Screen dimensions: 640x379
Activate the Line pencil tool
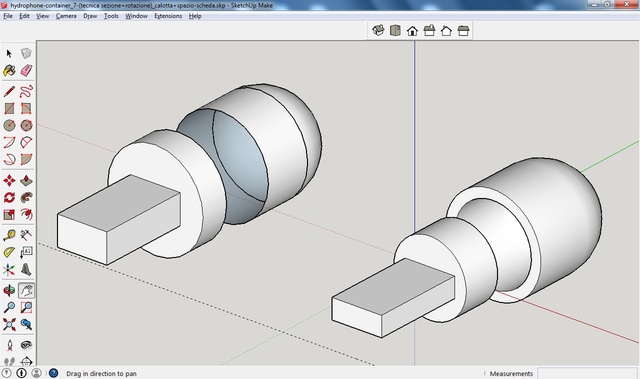point(9,91)
